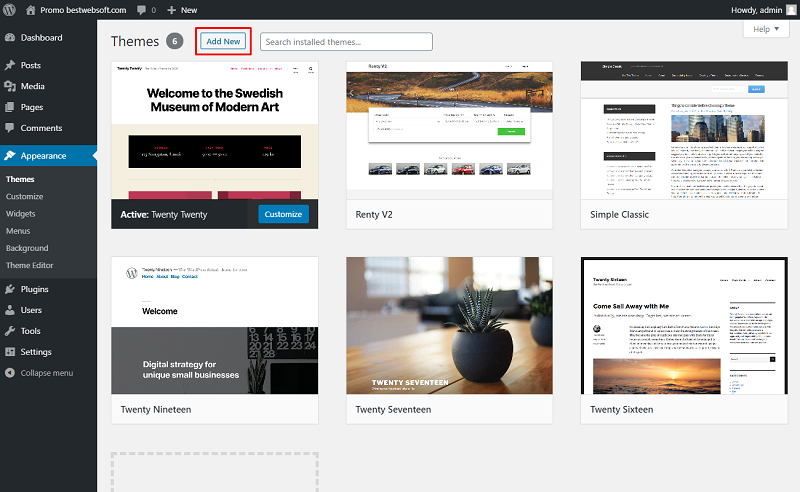The height and width of the screenshot is (492, 800).
Task: Open Customize under Appearance
Action: [24, 196]
